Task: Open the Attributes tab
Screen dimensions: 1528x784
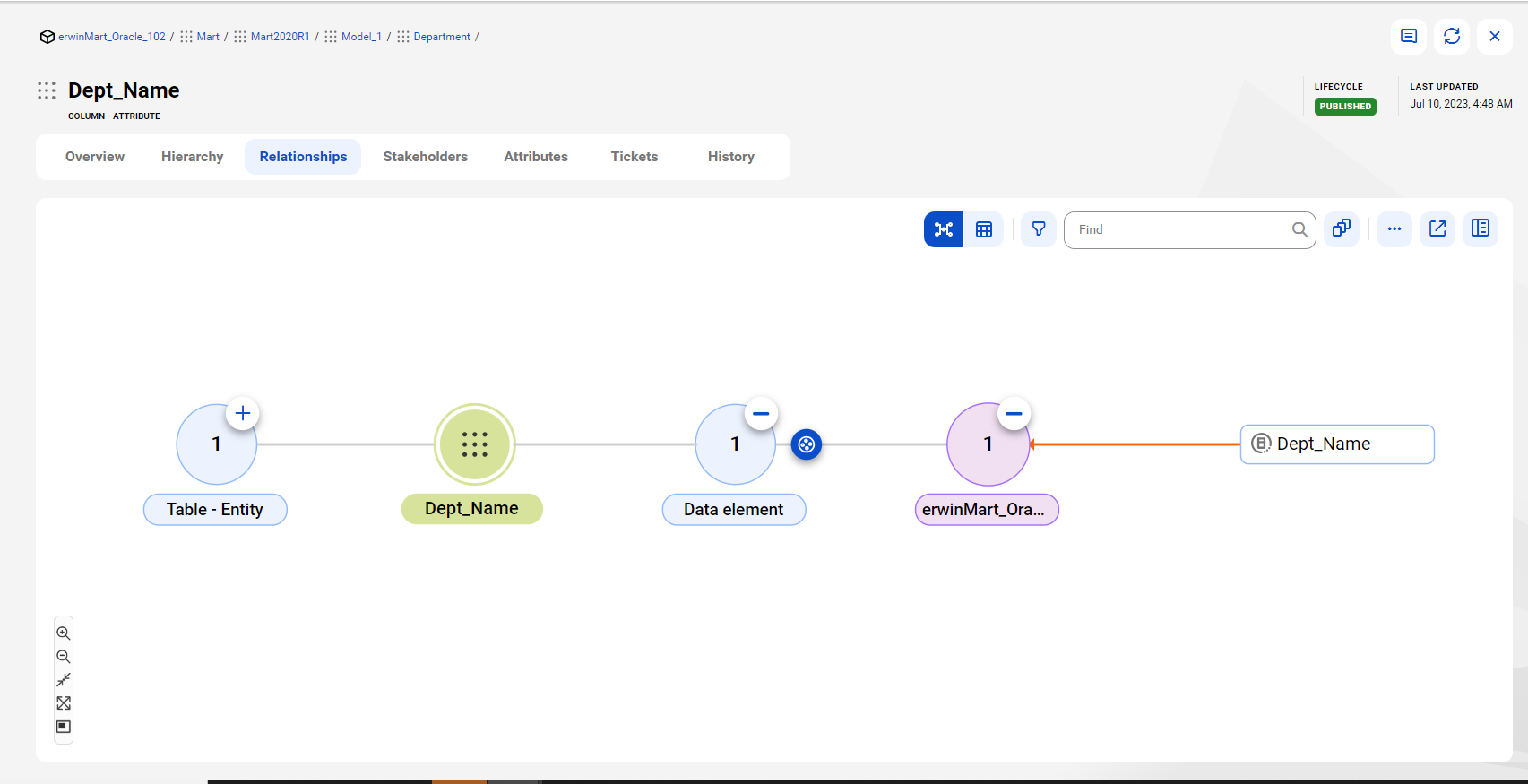Action: click(536, 157)
